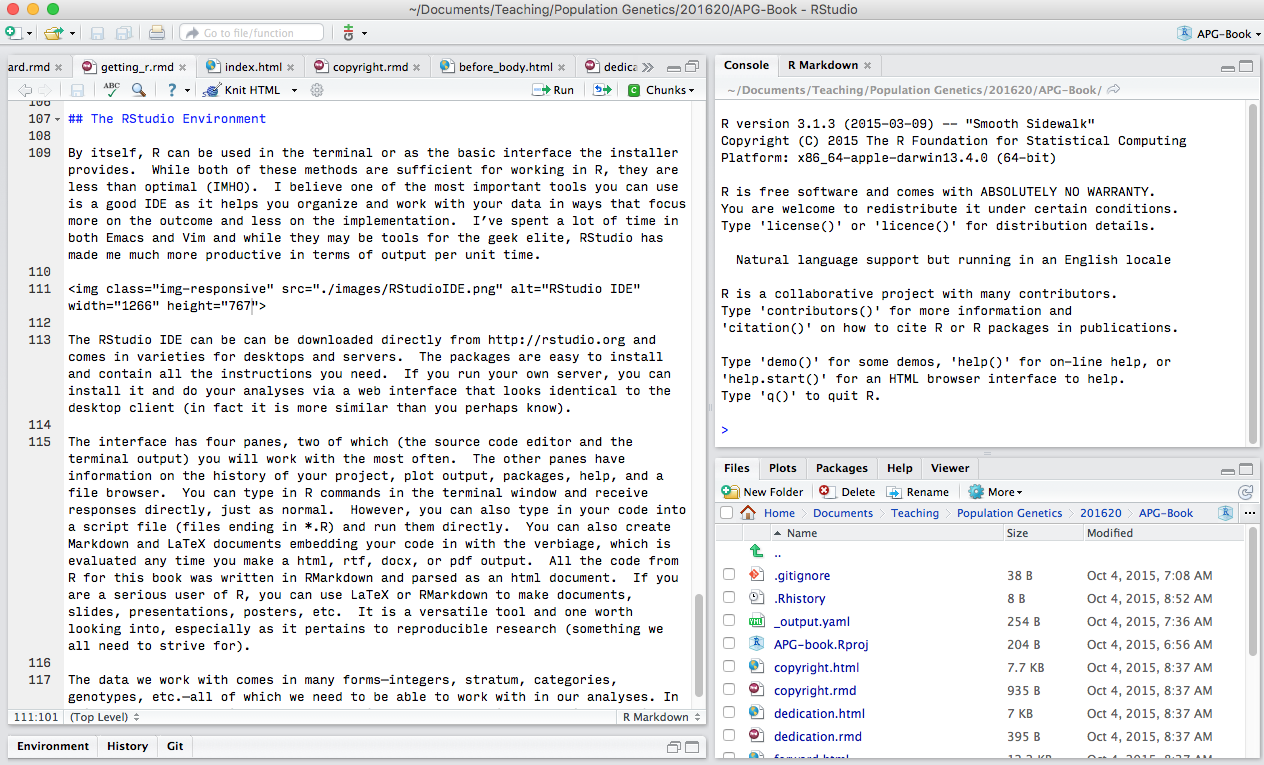Open the APG-Book project dropdown
The height and width of the screenshot is (765, 1264).
[x=1219, y=33]
